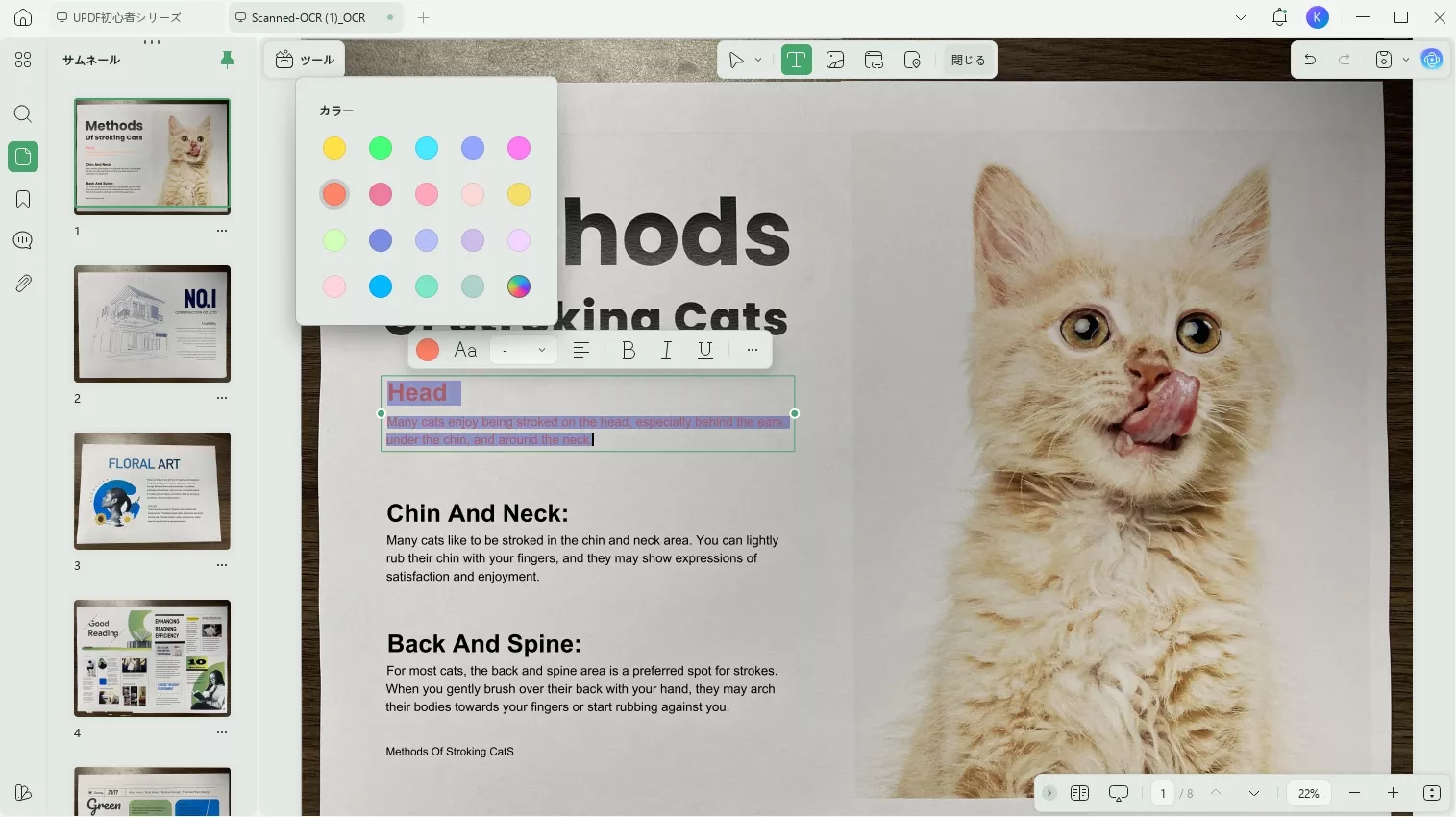Open the 22% zoom level dropdown
Image resolution: width=1456 pixels, height=817 pixels.
coord(1309,793)
